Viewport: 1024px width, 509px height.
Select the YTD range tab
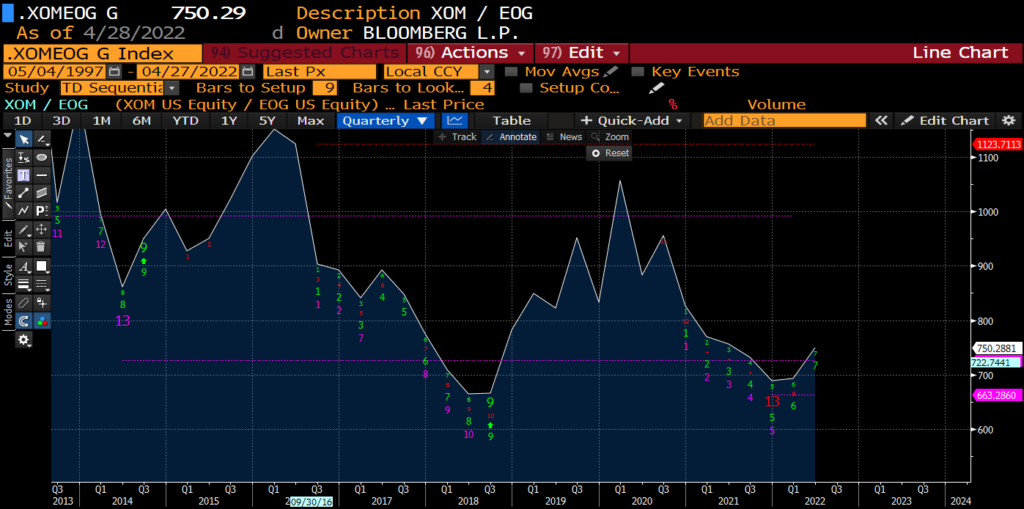186,121
